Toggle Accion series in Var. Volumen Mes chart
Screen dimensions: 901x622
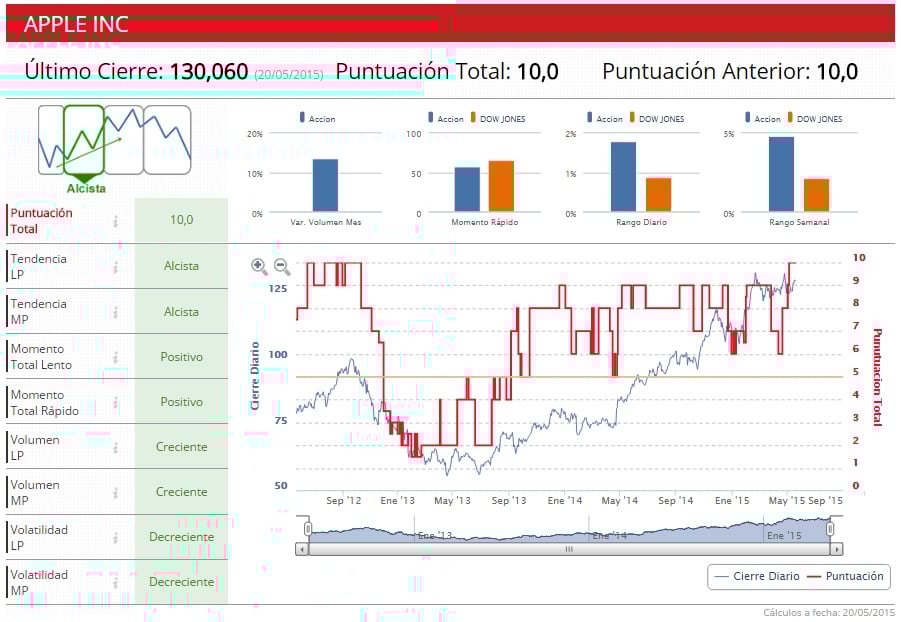point(317,118)
